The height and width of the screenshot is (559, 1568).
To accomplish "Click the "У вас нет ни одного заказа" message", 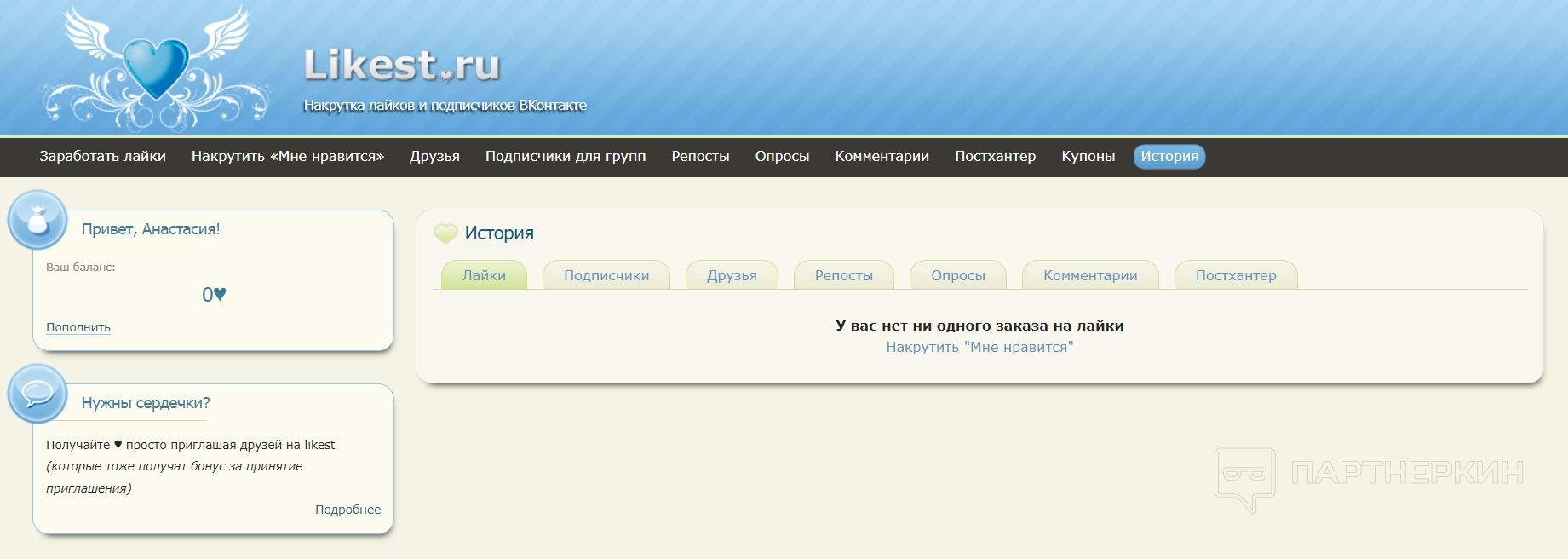I will click(979, 326).
